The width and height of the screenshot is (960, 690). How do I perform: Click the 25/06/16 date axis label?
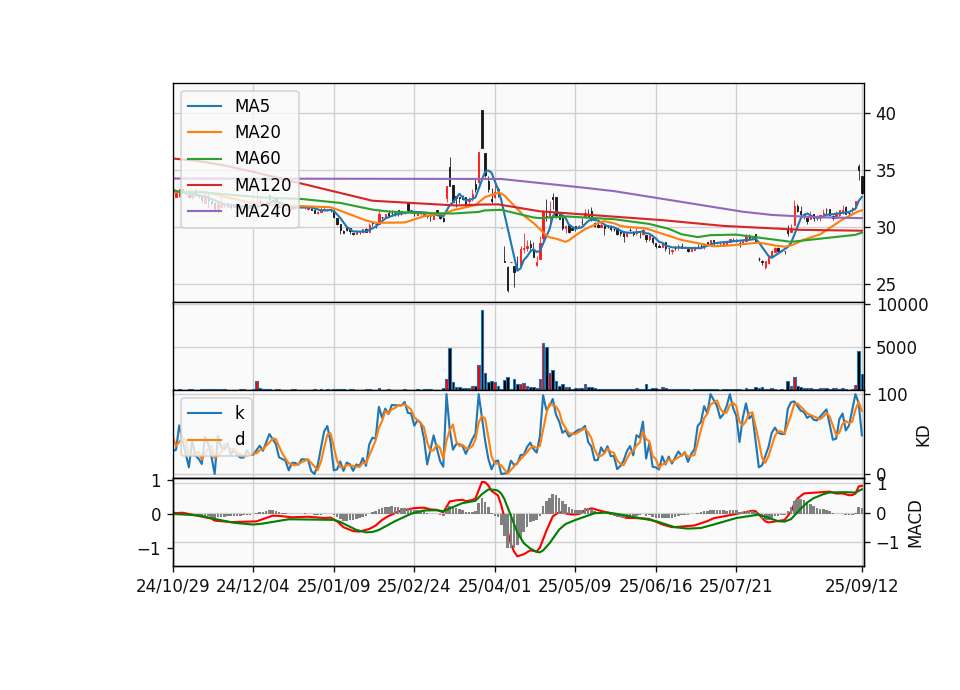(656, 586)
